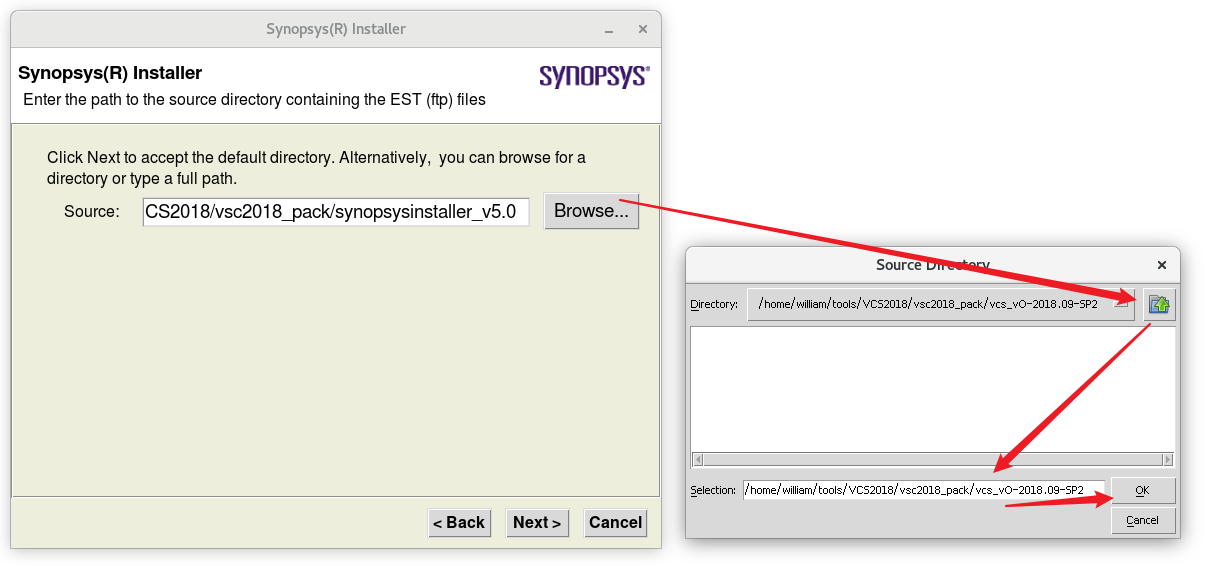Go to the previous step with Back
The width and height of the screenshot is (1205, 582).
click(459, 522)
